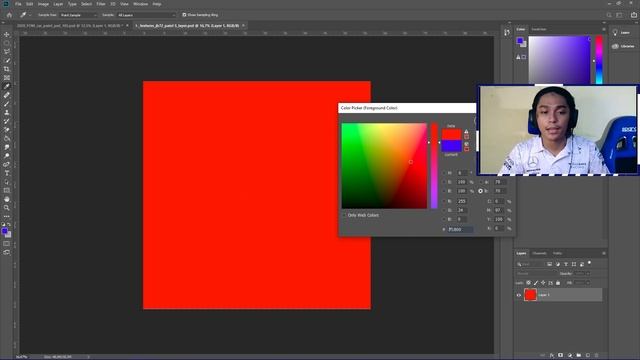Select the Frame tool
The image size is (640, 360).
[x=7, y=78]
